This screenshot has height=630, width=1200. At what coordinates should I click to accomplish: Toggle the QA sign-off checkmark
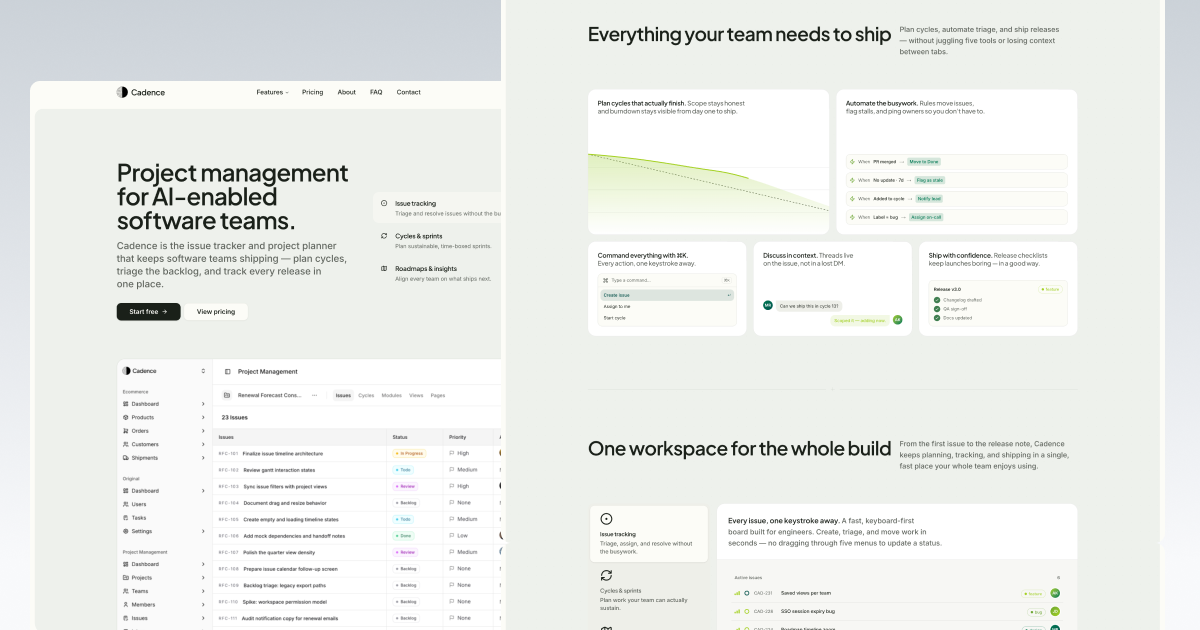pos(937,309)
